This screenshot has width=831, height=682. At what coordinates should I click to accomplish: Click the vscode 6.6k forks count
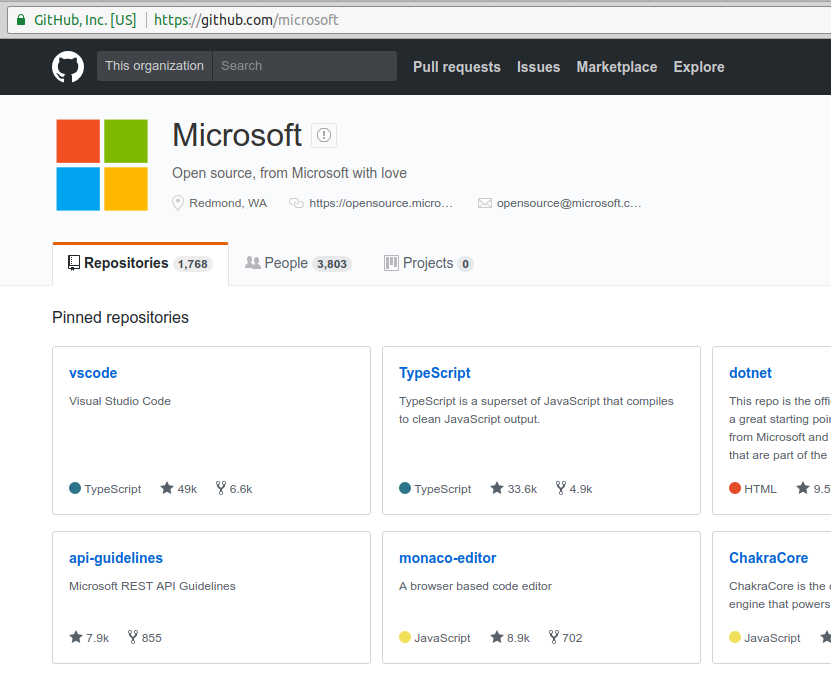pos(241,489)
